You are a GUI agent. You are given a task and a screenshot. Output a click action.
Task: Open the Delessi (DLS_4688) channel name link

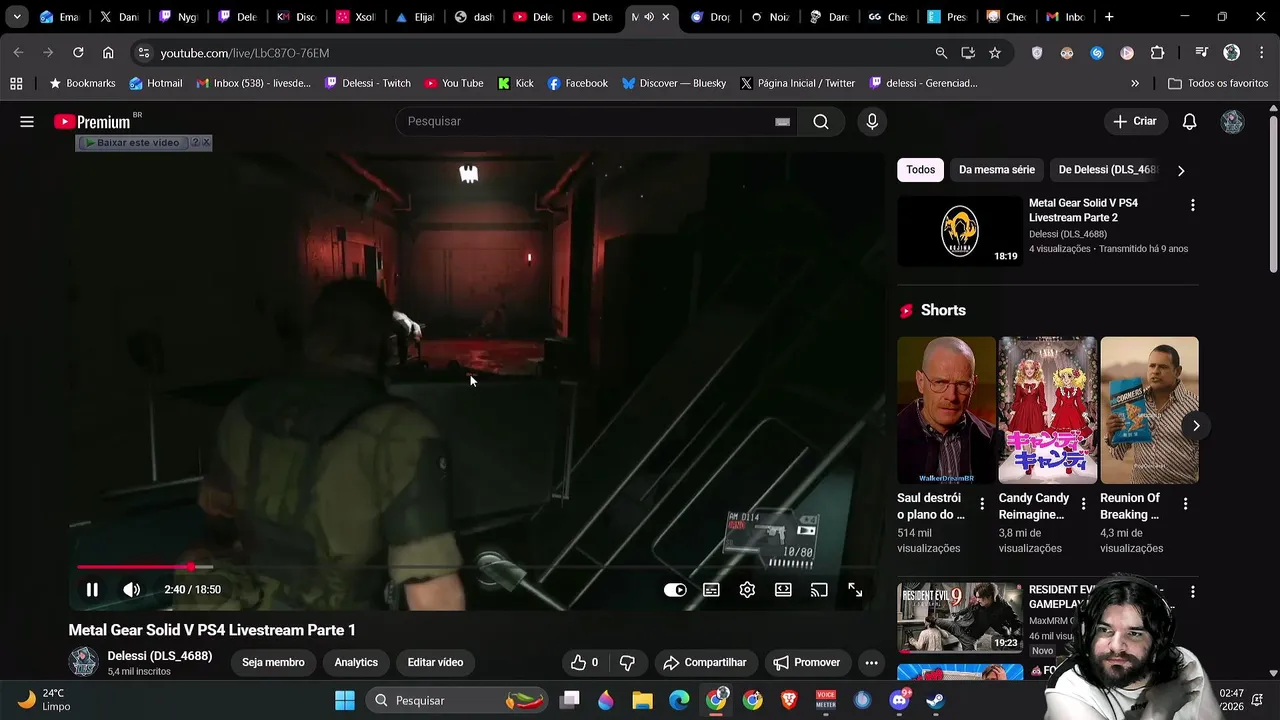coord(160,656)
